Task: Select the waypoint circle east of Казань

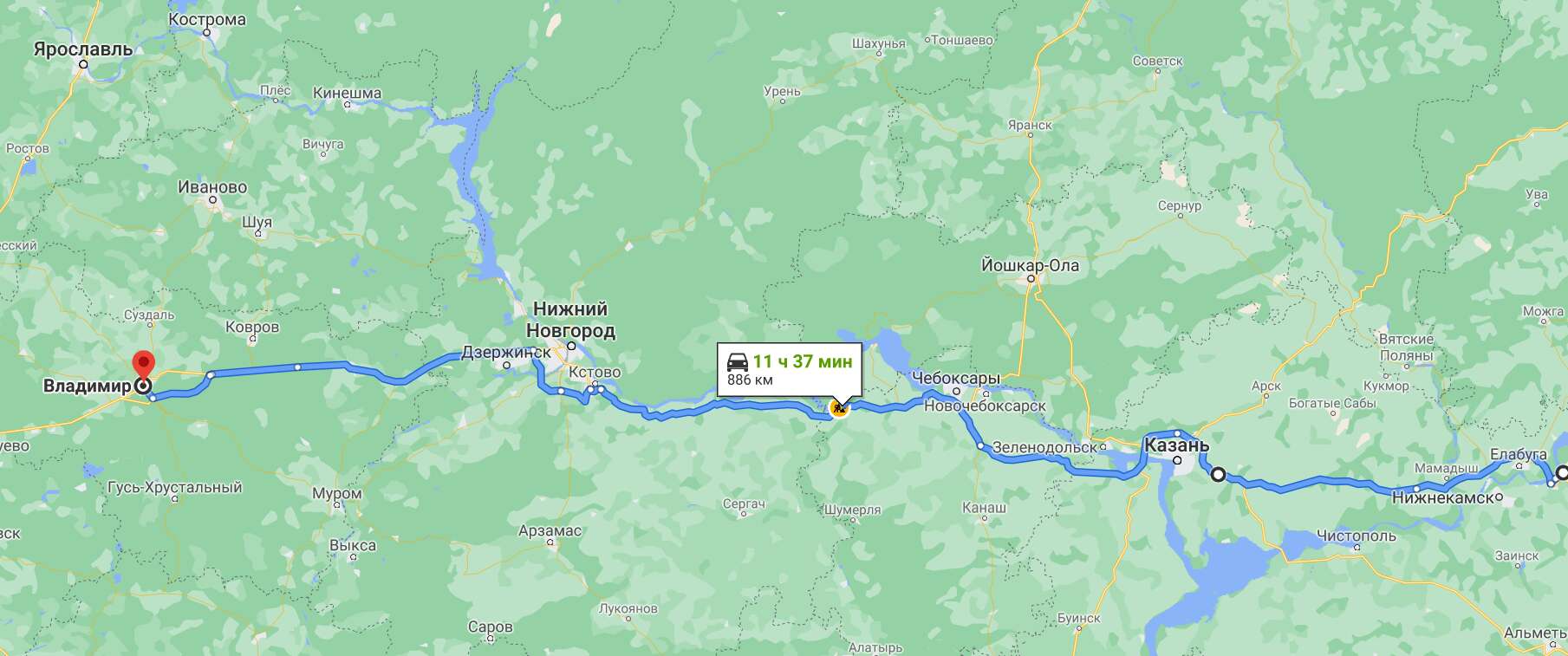Action: coord(1218,474)
